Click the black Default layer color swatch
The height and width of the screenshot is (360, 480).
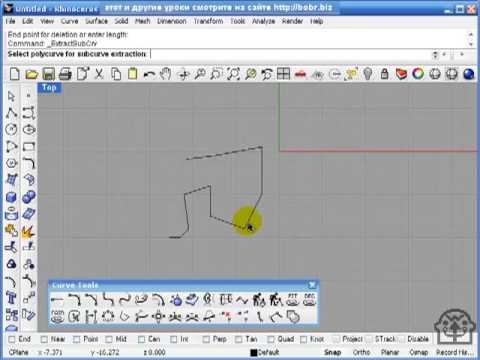254,352
